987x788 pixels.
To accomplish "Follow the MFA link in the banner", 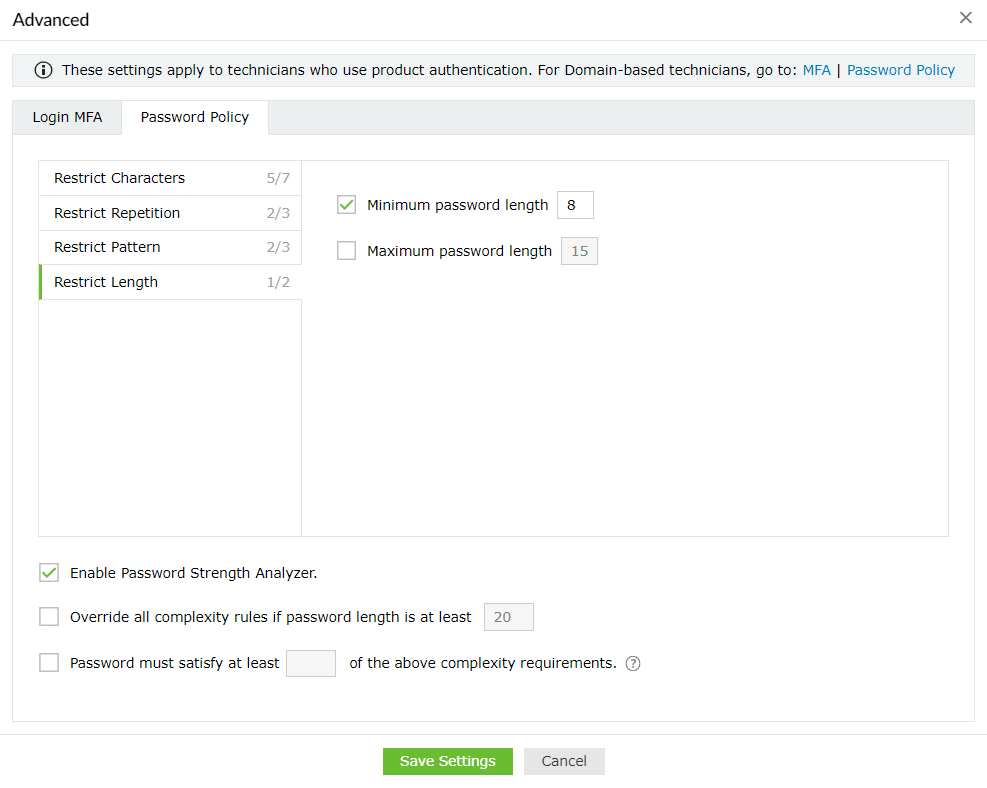I will pyautogui.click(x=816, y=70).
